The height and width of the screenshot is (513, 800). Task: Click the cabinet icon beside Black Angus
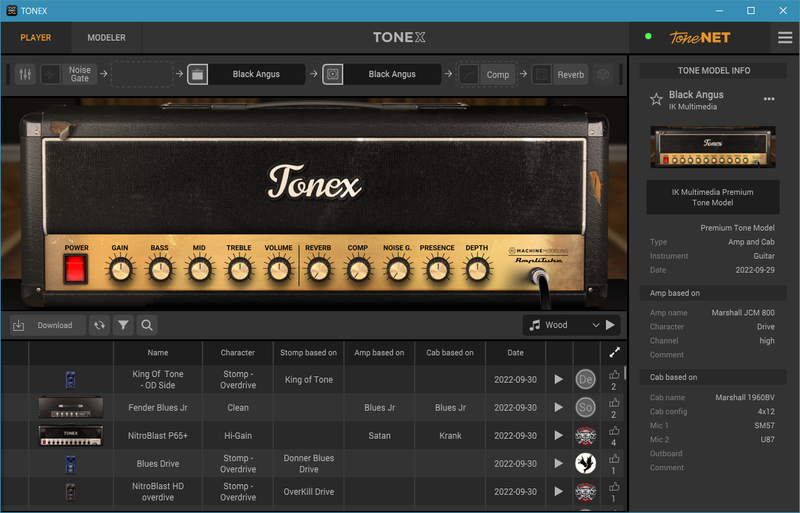(x=333, y=75)
